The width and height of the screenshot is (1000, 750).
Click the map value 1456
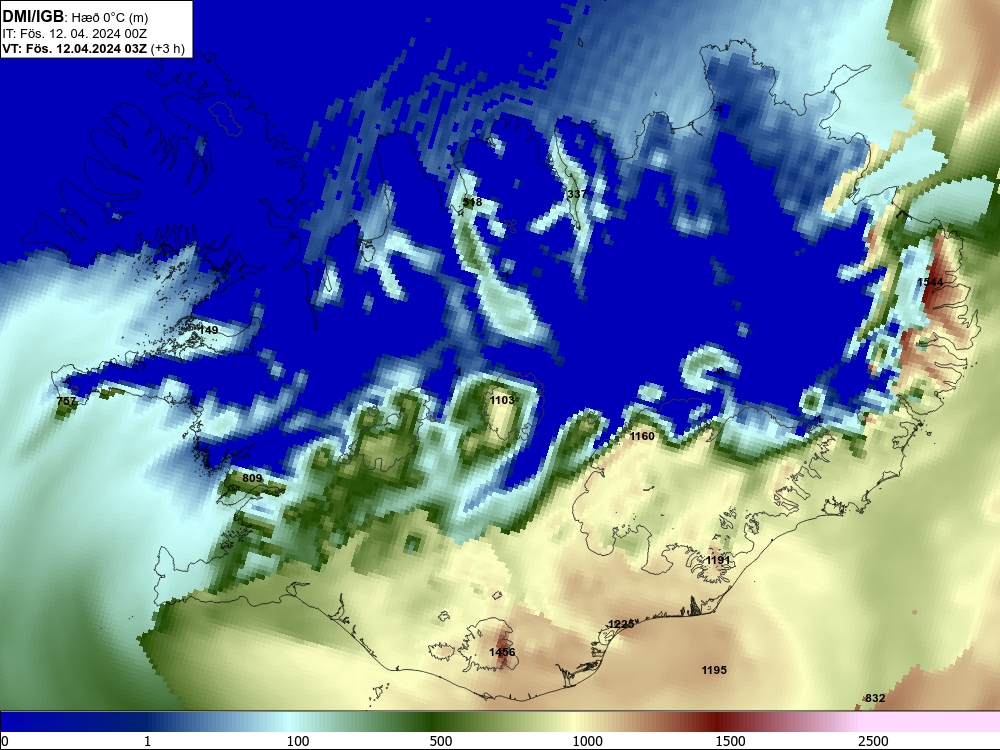coord(502,652)
